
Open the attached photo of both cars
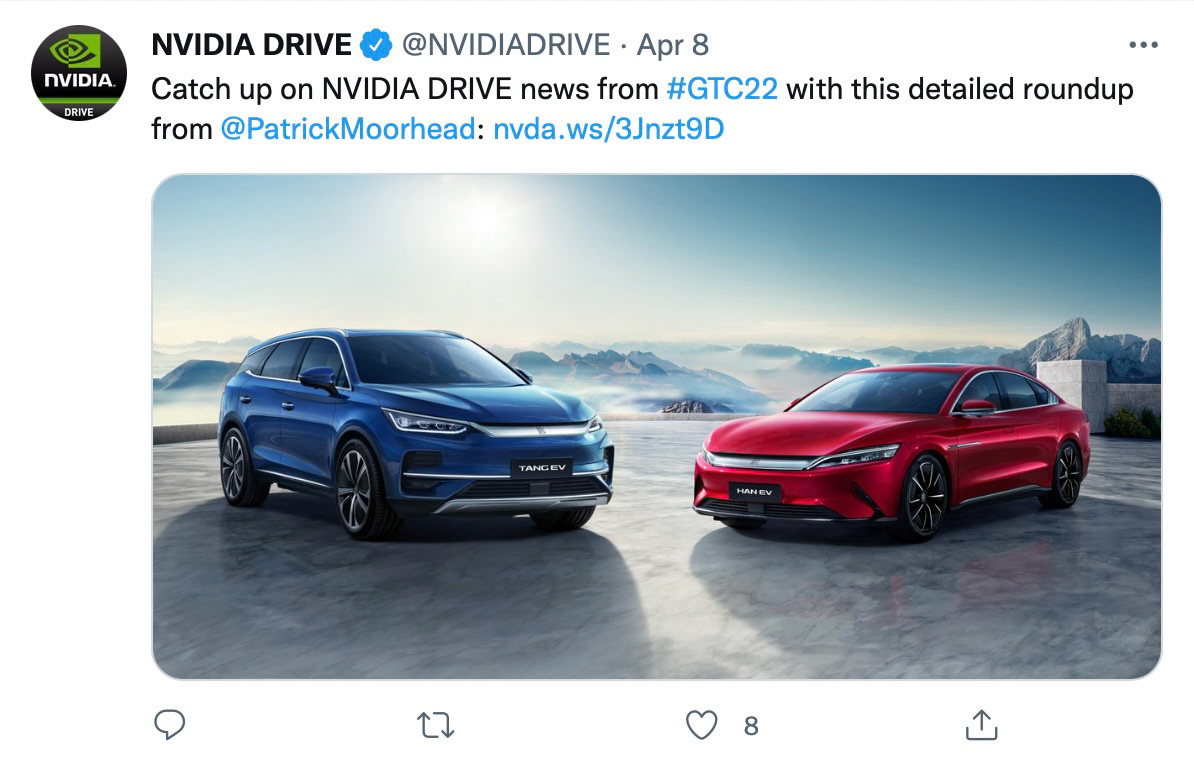coord(656,426)
